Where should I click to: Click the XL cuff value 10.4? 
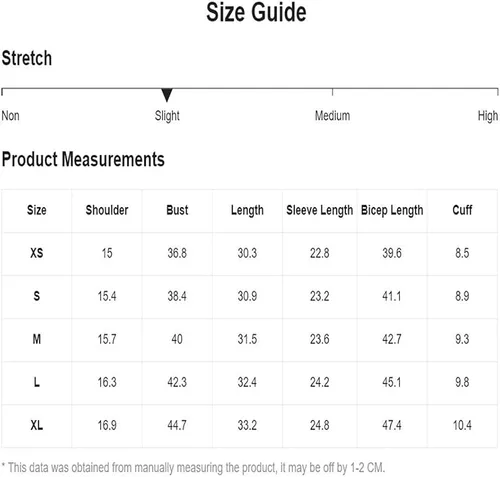[462, 425]
